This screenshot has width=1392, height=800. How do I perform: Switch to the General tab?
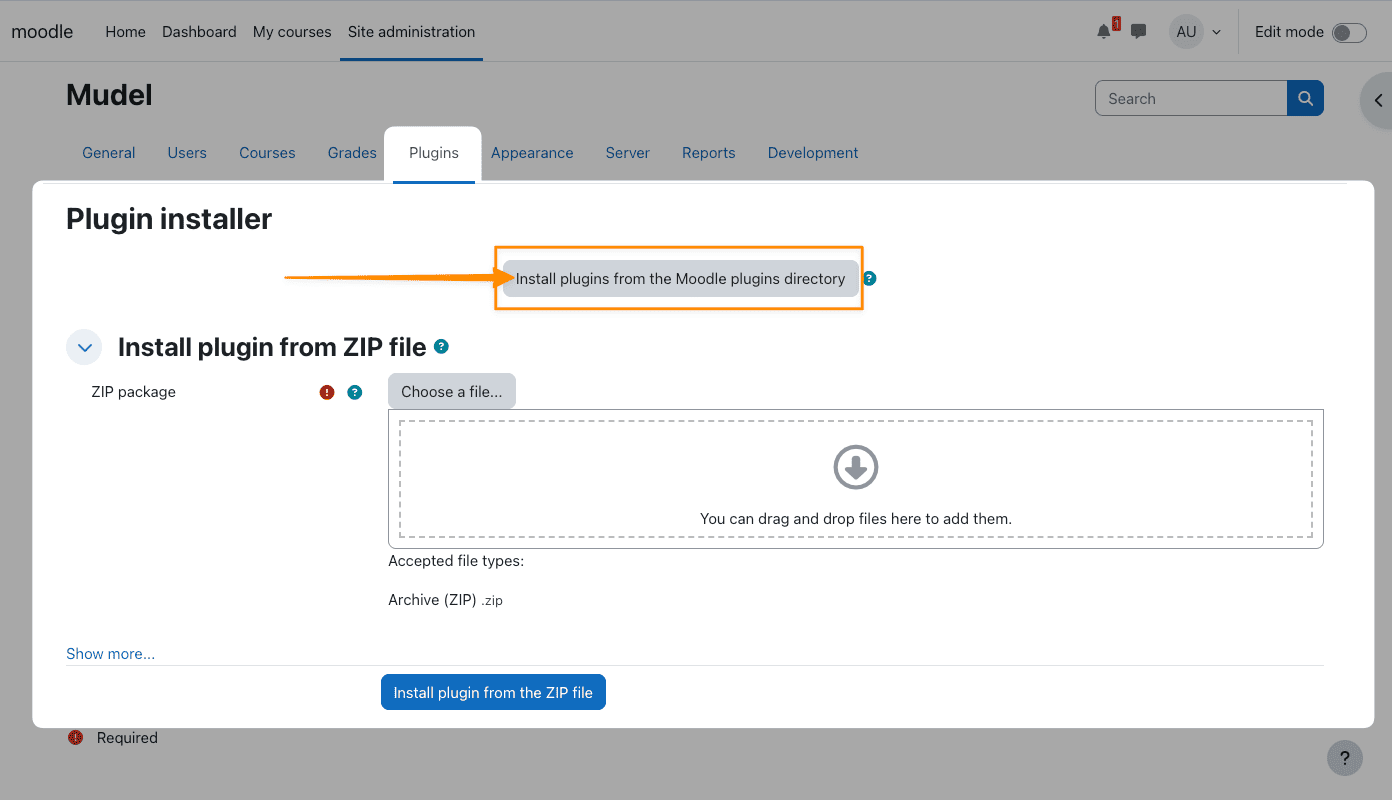click(109, 153)
